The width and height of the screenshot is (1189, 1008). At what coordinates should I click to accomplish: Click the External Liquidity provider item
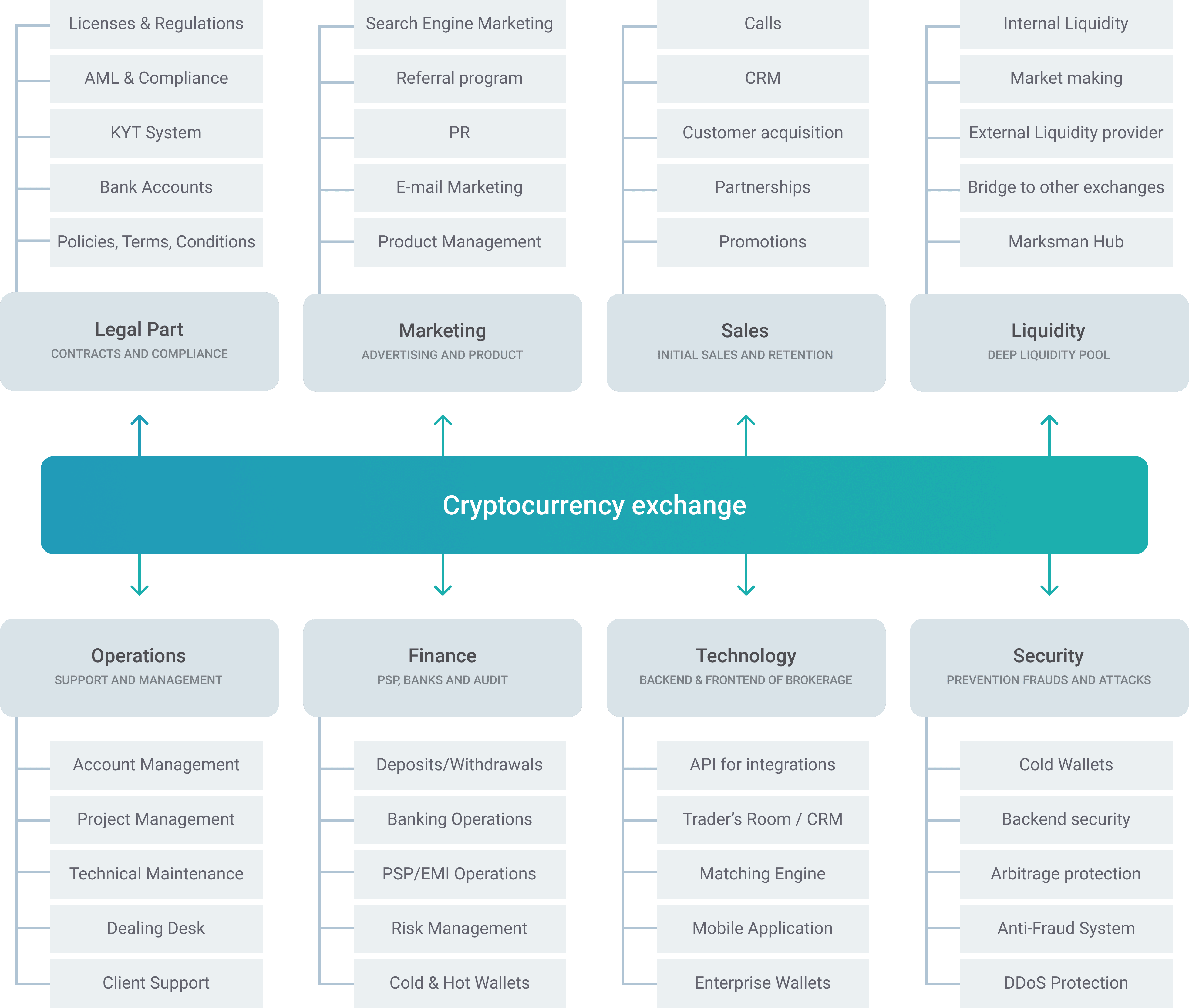click(1066, 133)
